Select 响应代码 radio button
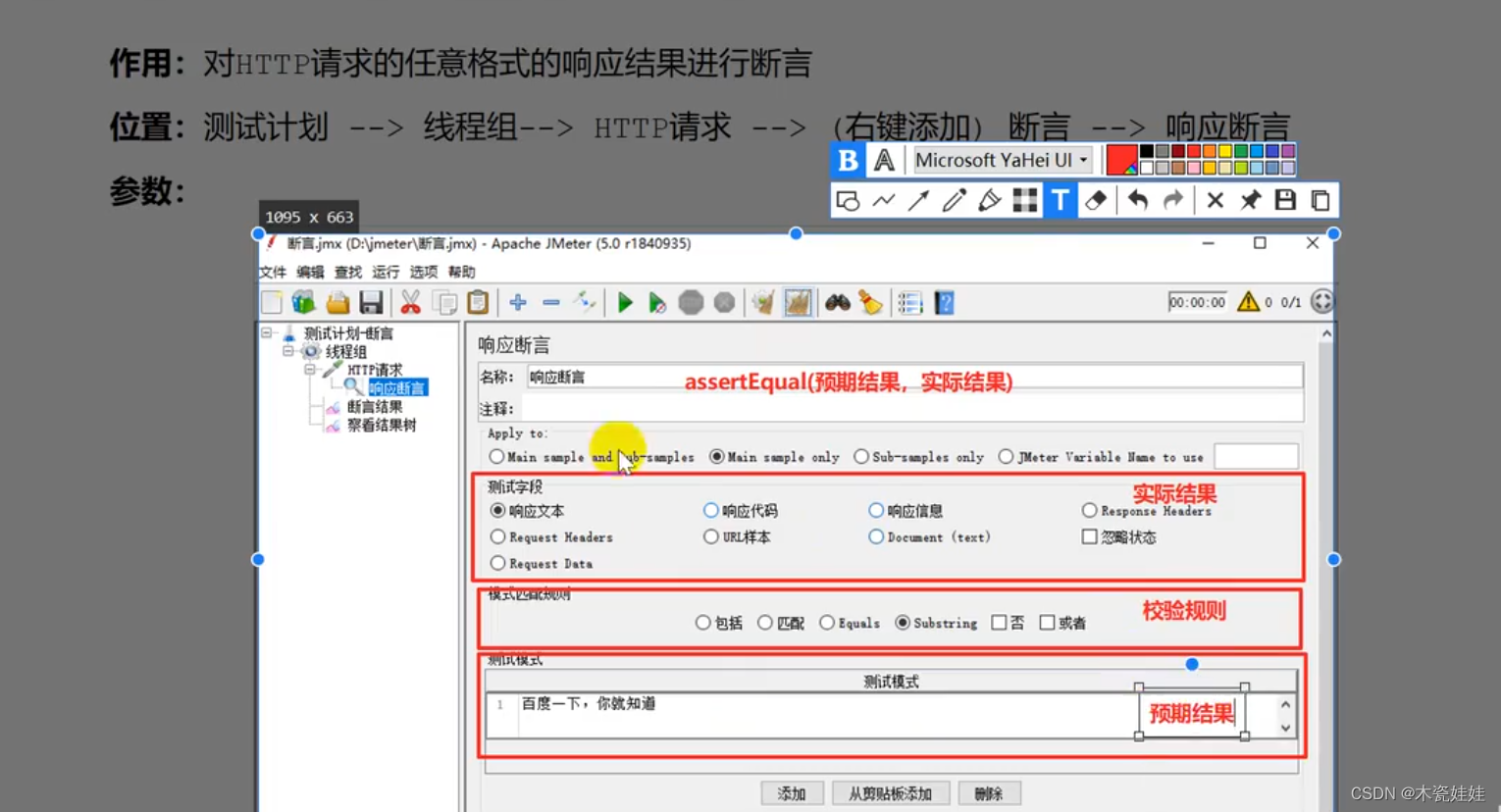 [x=711, y=510]
